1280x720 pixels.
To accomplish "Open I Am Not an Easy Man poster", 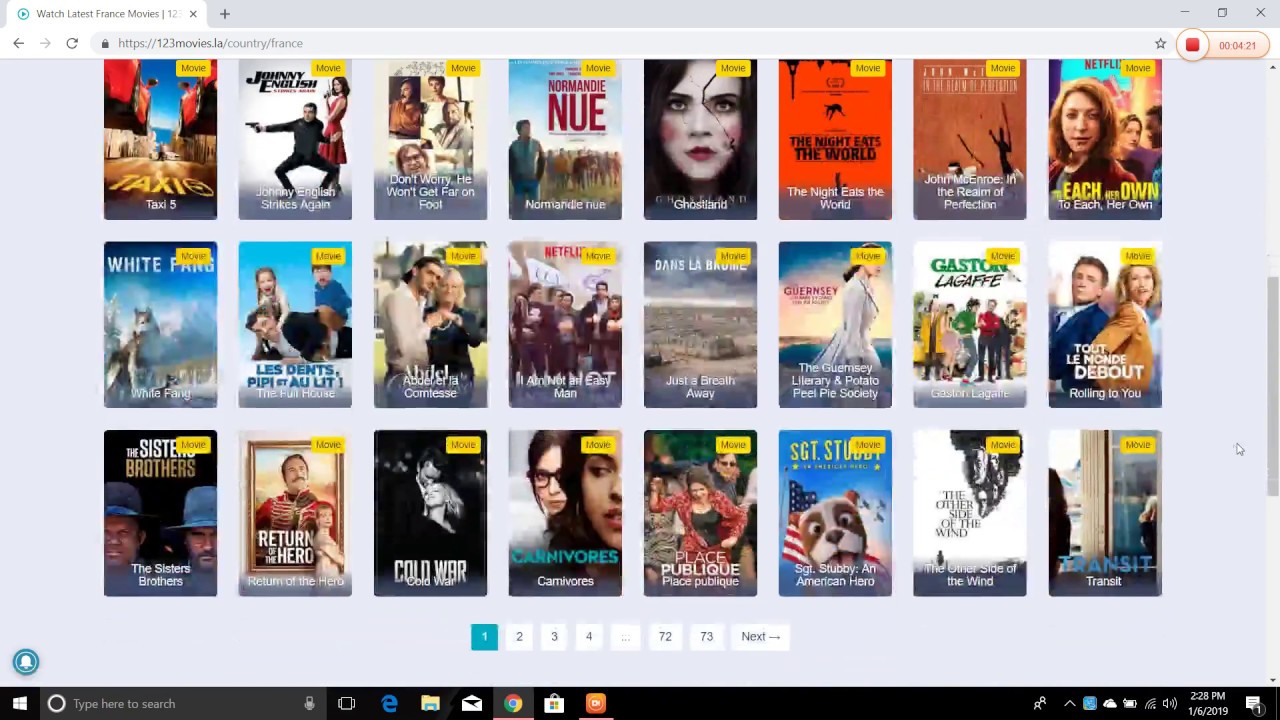I will coord(565,325).
